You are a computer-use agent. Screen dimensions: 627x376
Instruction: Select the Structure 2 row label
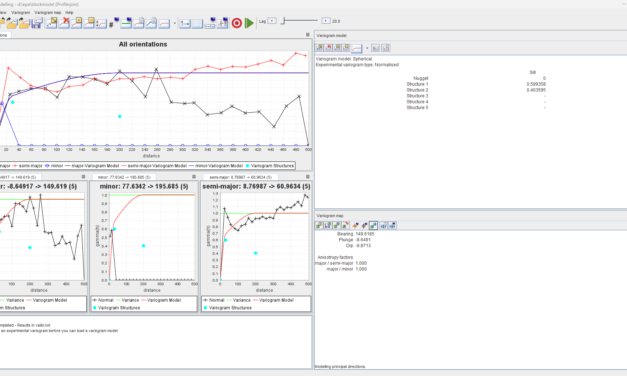(x=417, y=90)
